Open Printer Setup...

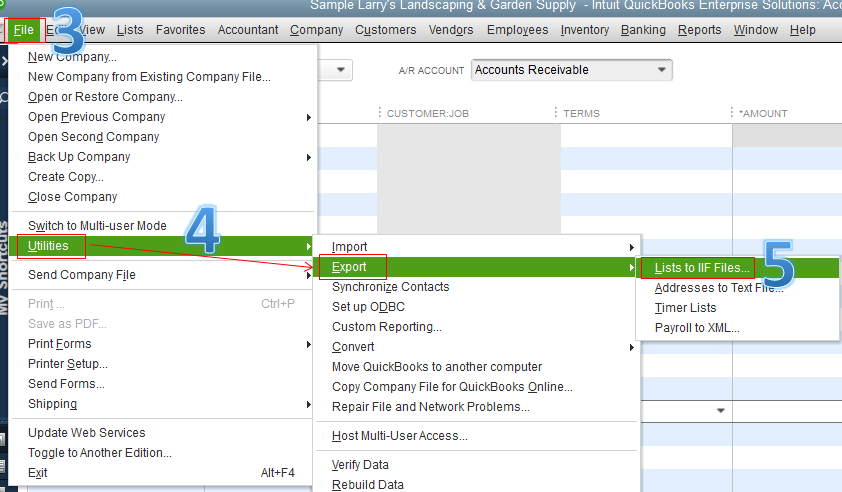click(x=68, y=364)
